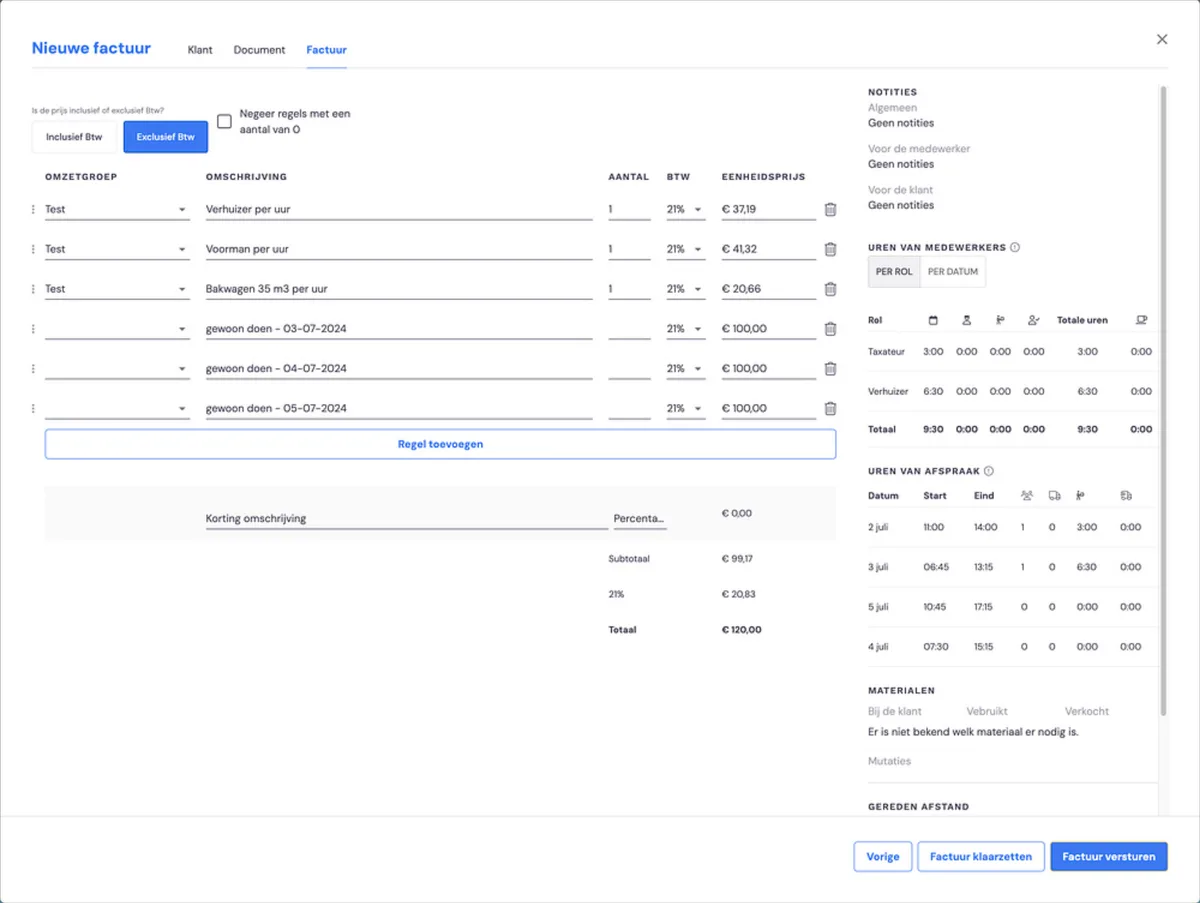Screen dimensions: 1200x903
Task: Click the Taxateur role row
Action: point(1010,352)
